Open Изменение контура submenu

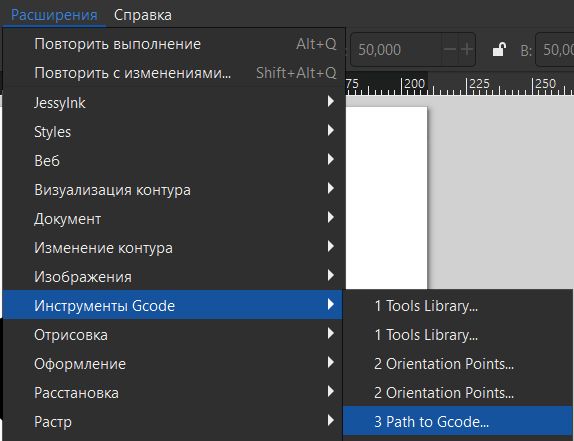click(x=174, y=248)
